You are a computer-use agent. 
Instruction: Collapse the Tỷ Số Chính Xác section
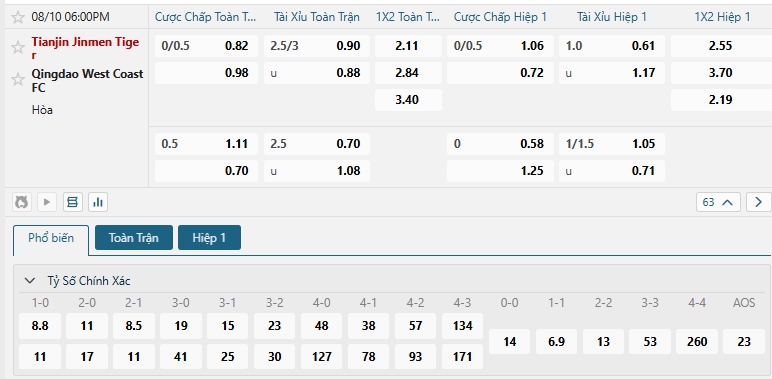[30, 281]
